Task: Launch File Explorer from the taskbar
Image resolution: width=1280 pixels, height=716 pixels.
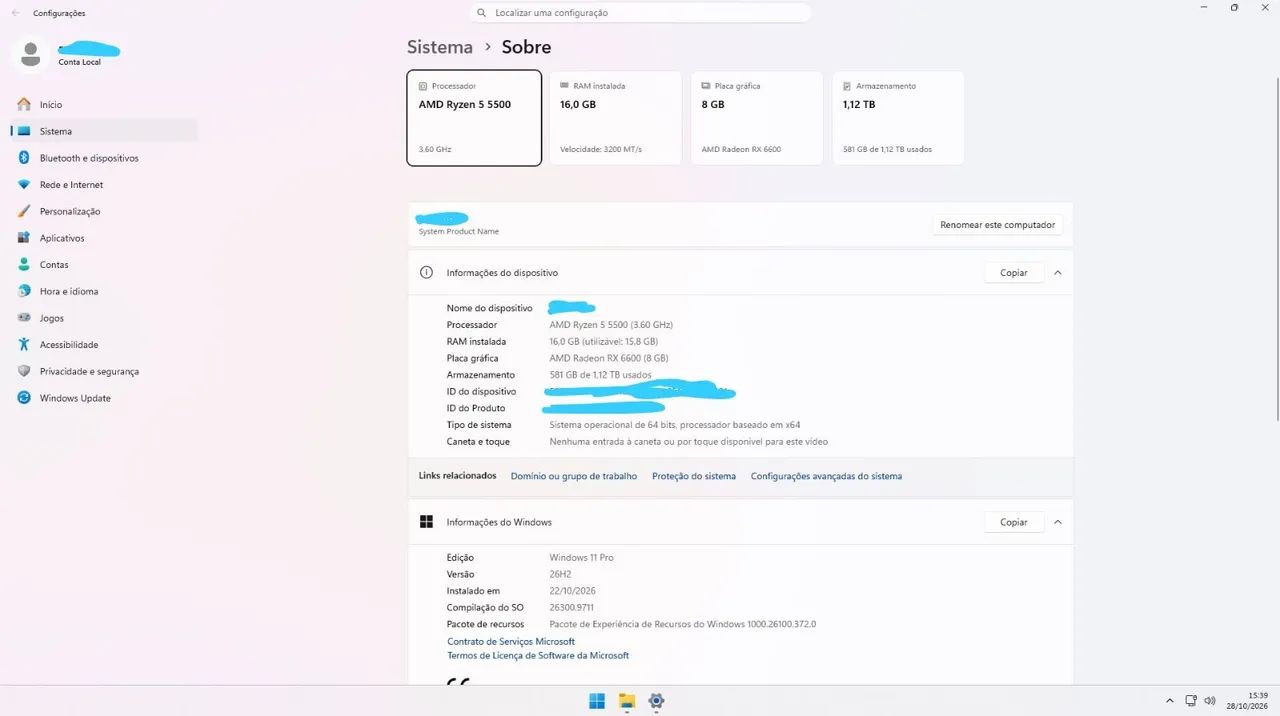Action: pyautogui.click(x=627, y=701)
